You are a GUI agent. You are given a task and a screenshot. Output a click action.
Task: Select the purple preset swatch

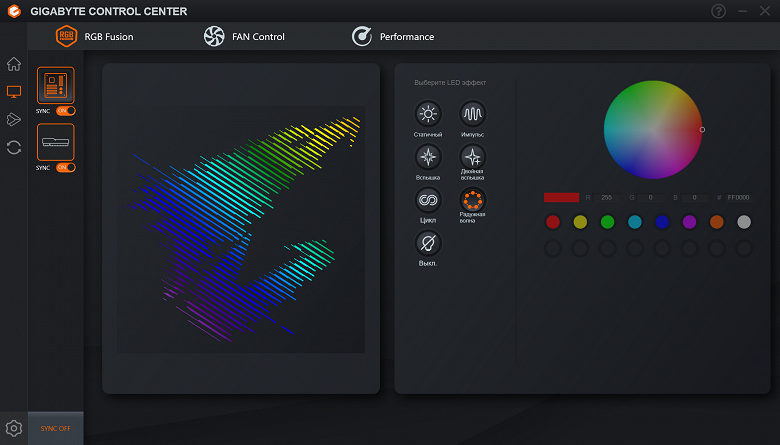(689, 222)
